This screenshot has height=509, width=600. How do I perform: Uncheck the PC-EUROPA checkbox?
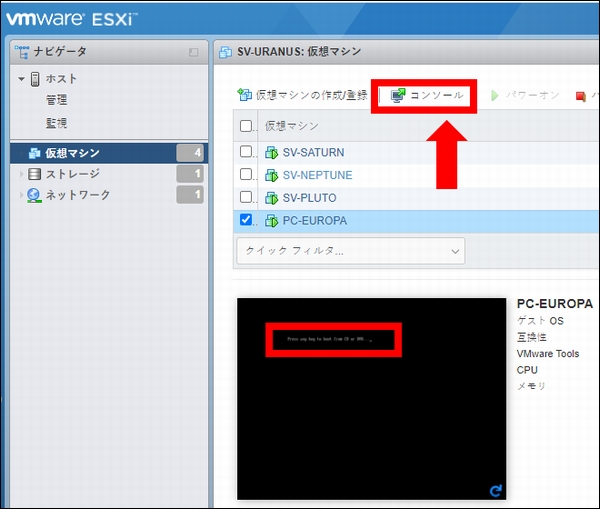pos(246,220)
